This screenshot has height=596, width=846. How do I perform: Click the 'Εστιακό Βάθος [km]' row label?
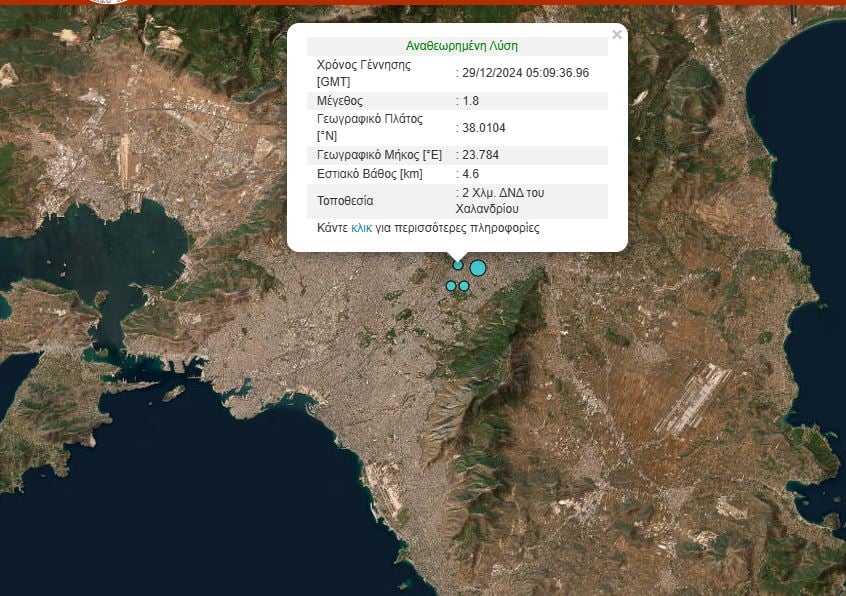369,174
